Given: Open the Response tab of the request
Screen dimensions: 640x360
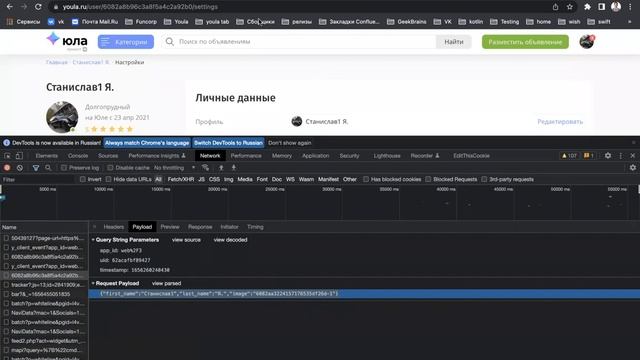Looking at the screenshot, I should 200,227.
